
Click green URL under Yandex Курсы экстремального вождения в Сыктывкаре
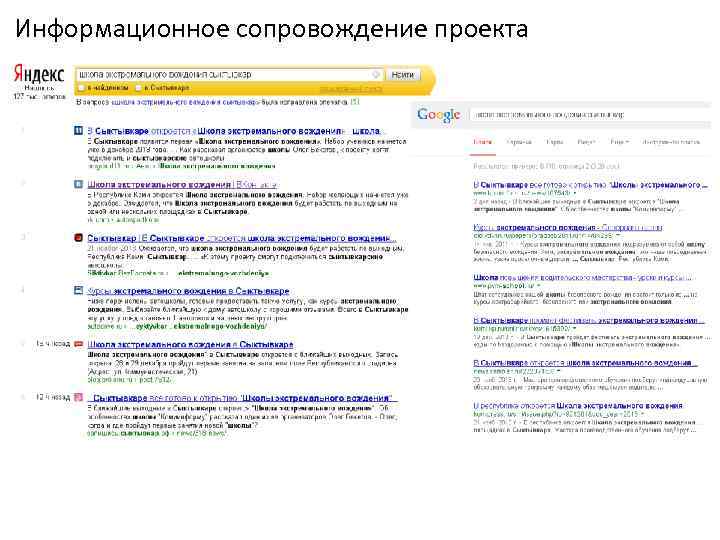(177, 326)
